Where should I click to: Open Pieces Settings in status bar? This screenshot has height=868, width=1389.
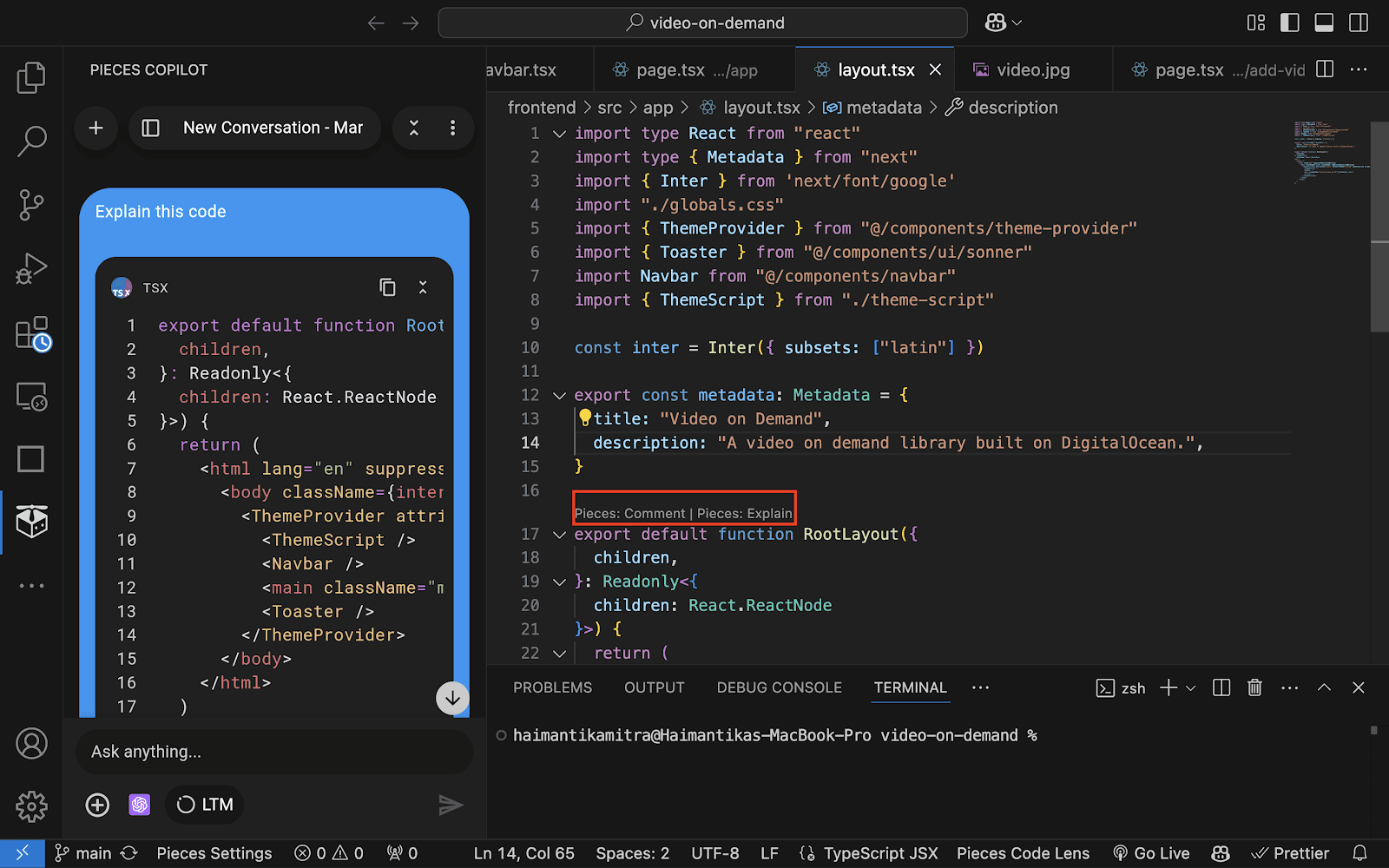214,853
